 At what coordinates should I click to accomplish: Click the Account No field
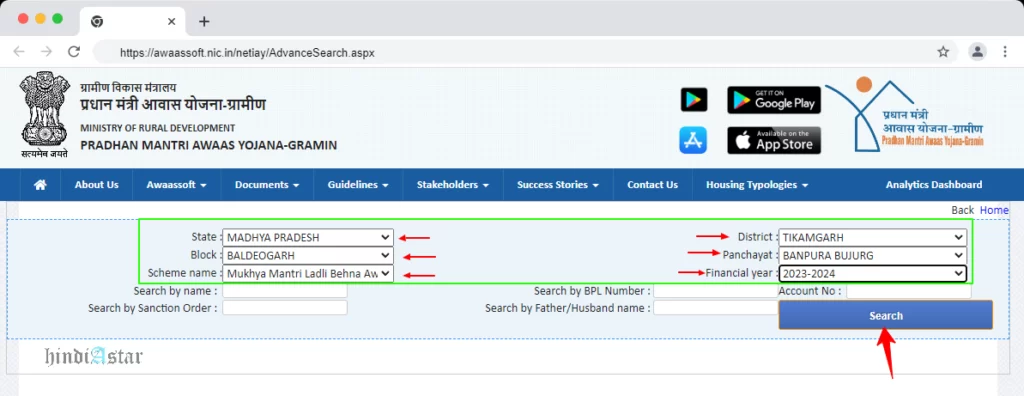(x=908, y=291)
